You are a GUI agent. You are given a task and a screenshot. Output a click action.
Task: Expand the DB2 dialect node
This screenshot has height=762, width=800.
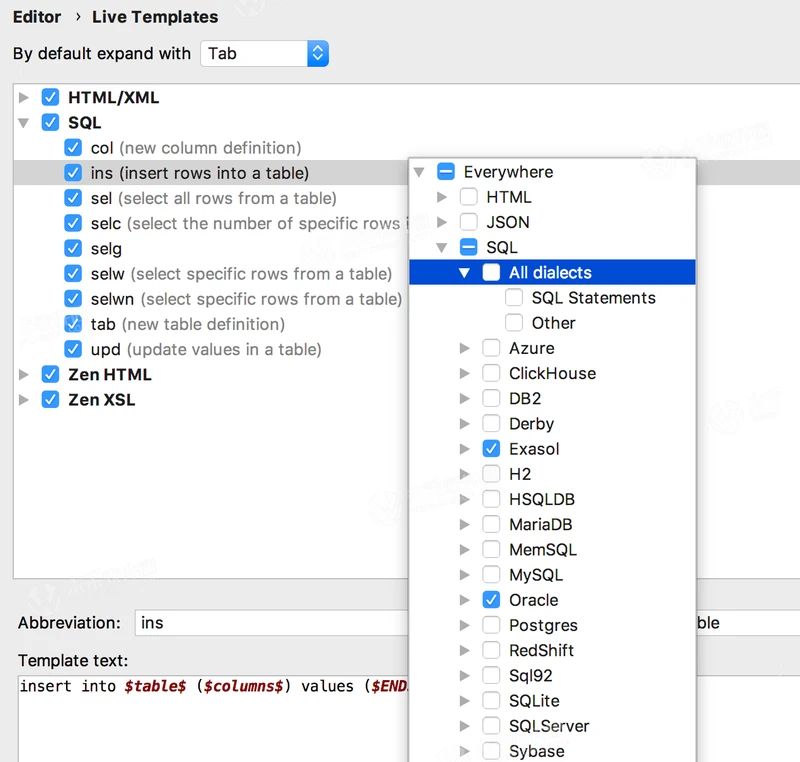pos(464,398)
